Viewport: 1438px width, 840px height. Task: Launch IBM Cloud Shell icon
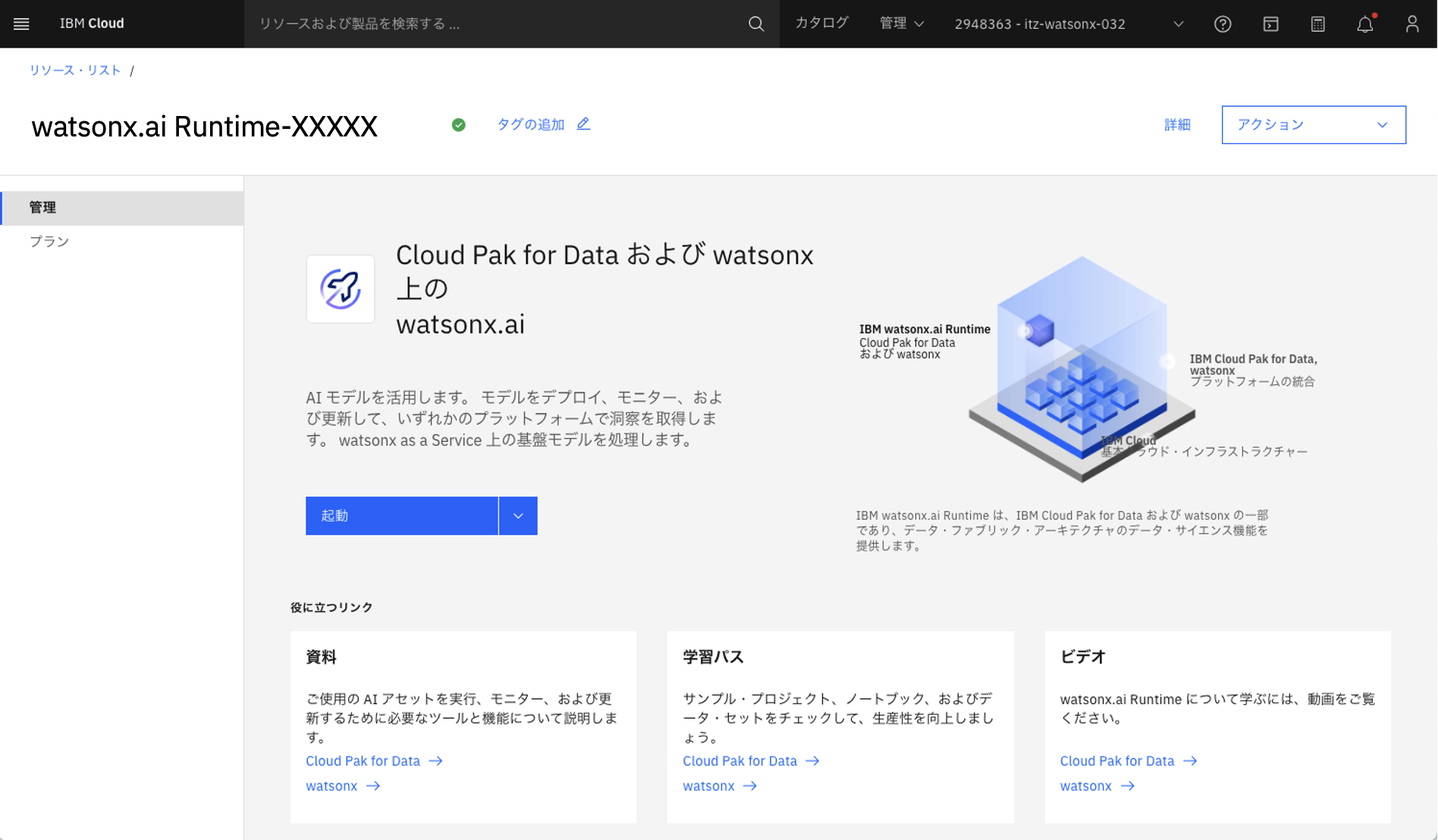coord(1270,24)
